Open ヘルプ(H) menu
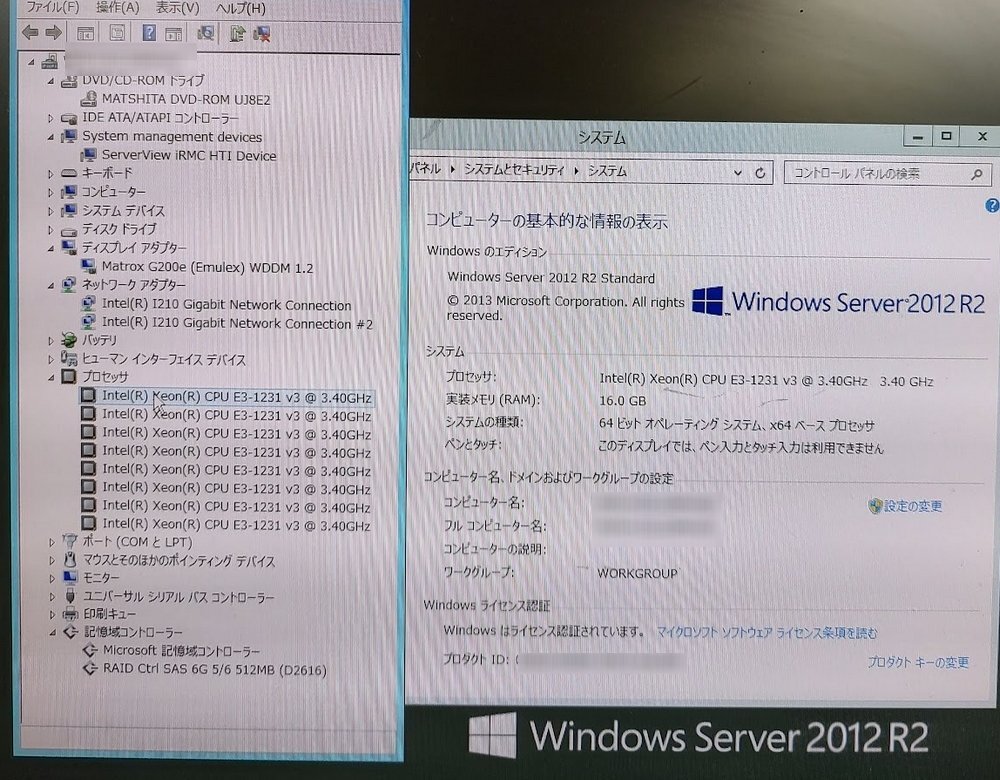Viewport: 1000px width, 780px height. (240, 8)
